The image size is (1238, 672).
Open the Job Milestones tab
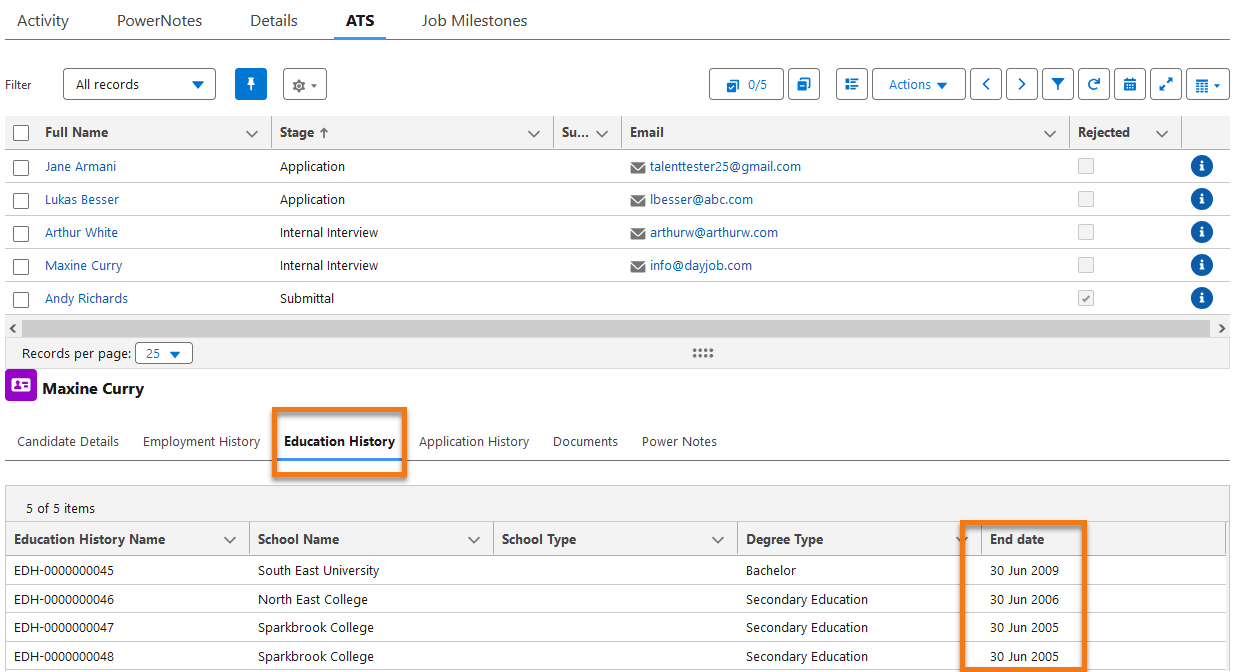475,20
